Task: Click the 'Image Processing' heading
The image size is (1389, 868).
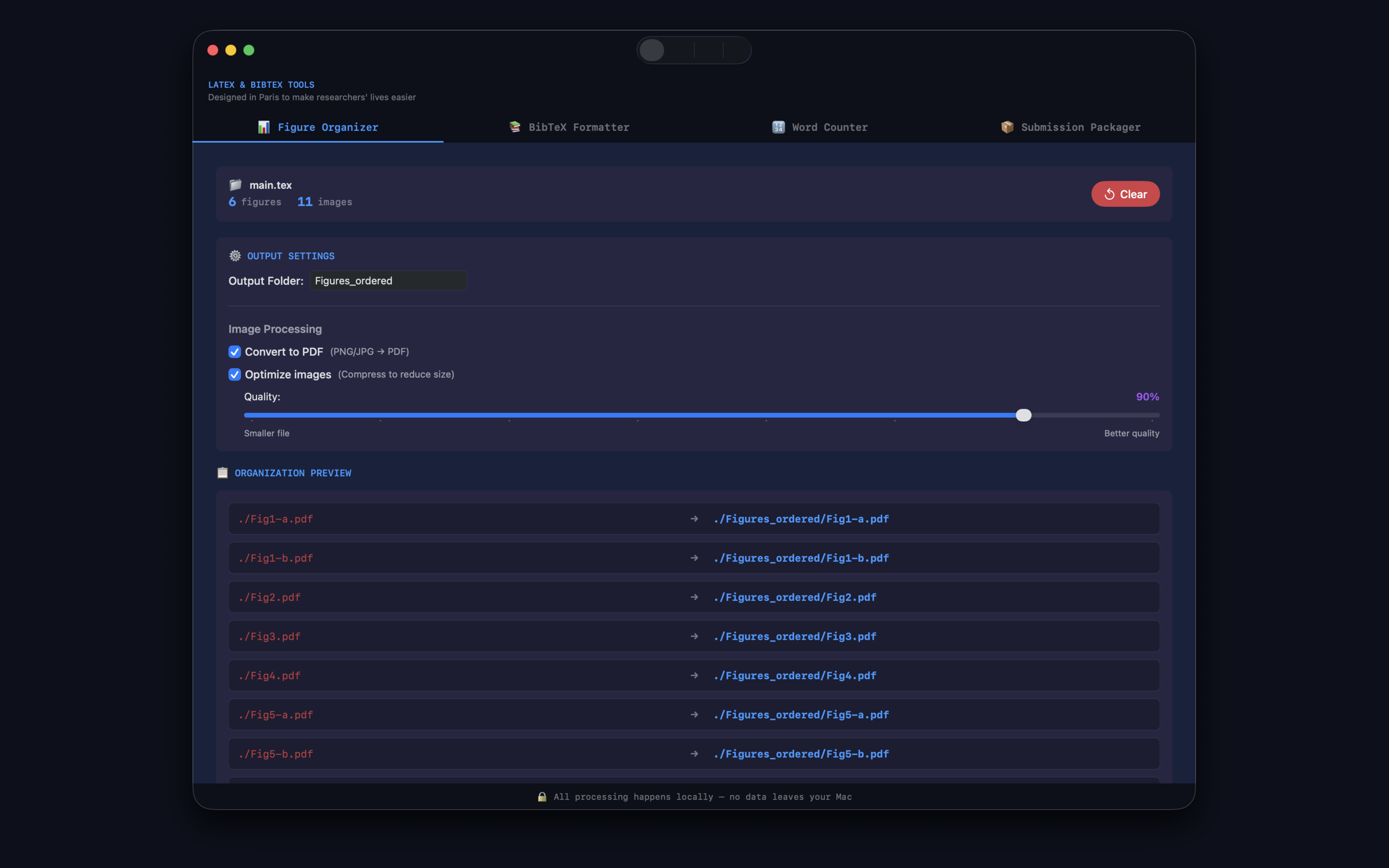Action: pos(275,329)
